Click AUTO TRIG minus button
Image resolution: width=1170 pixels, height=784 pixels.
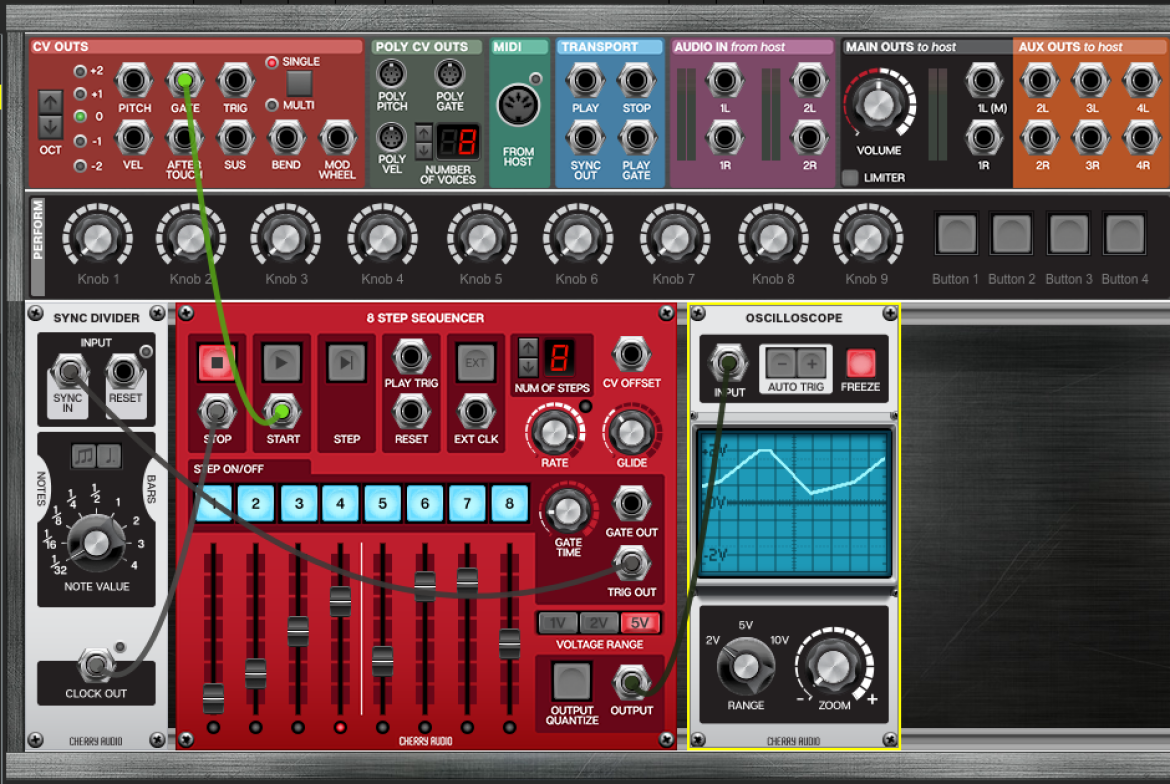pos(780,364)
